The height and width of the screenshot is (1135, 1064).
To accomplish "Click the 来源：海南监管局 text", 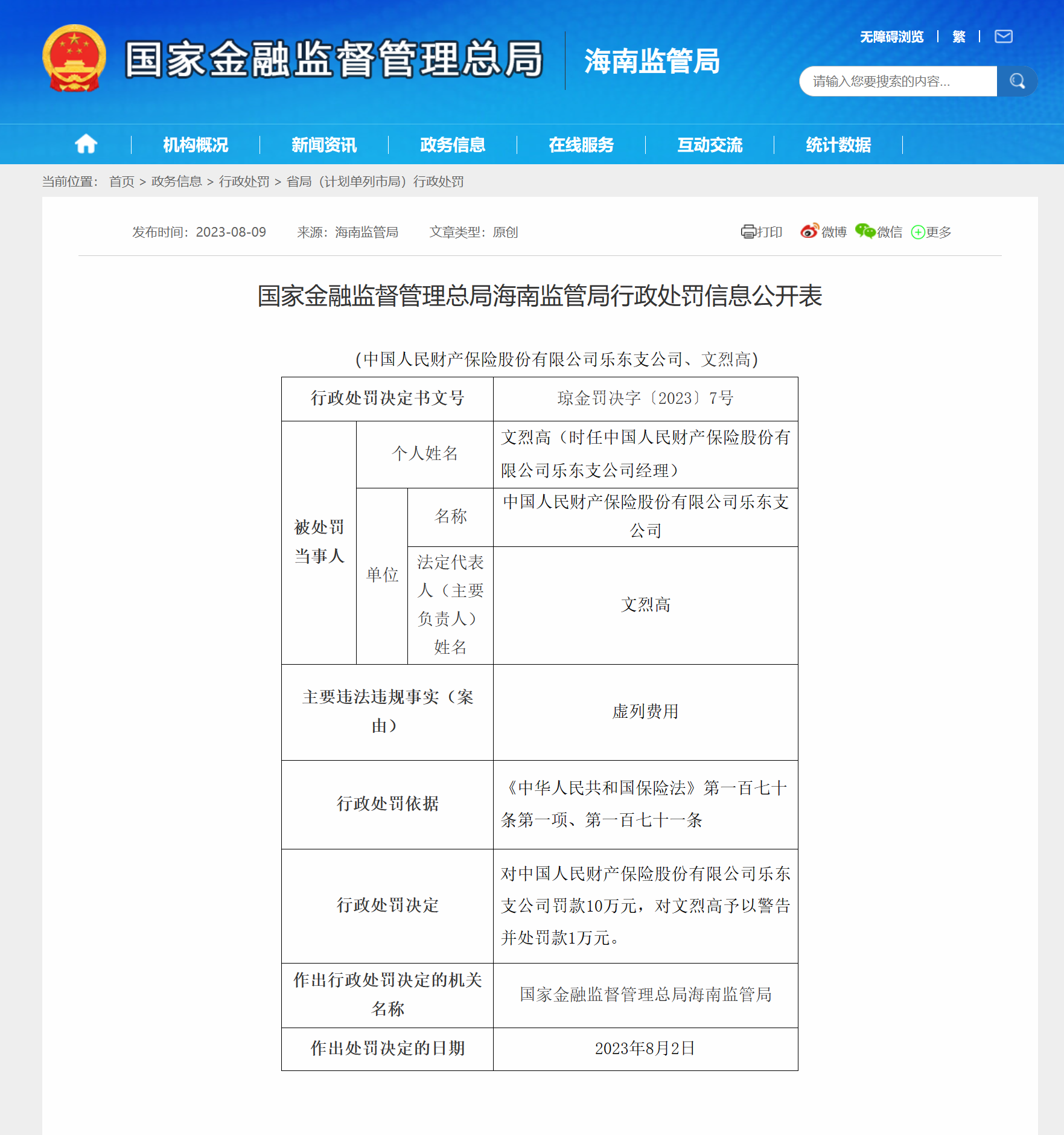I will (x=348, y=232).
